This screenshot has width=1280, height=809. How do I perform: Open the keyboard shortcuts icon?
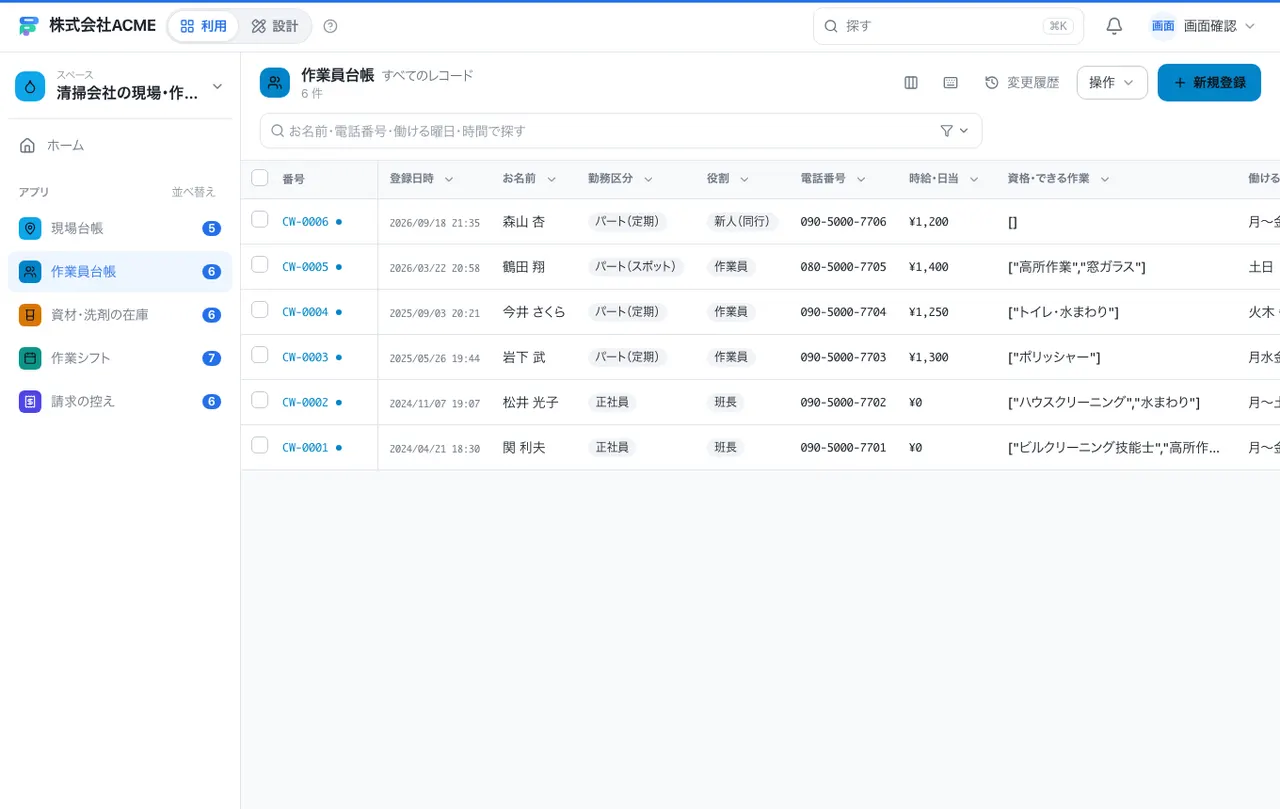951,83
